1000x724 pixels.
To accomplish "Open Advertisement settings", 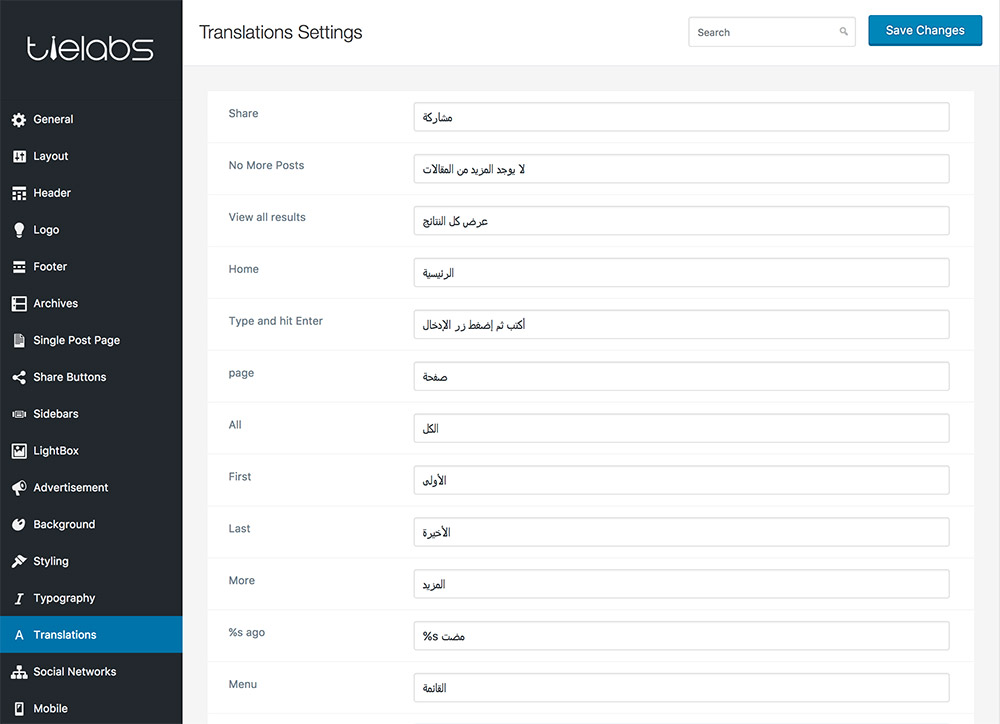I will 91,488.
